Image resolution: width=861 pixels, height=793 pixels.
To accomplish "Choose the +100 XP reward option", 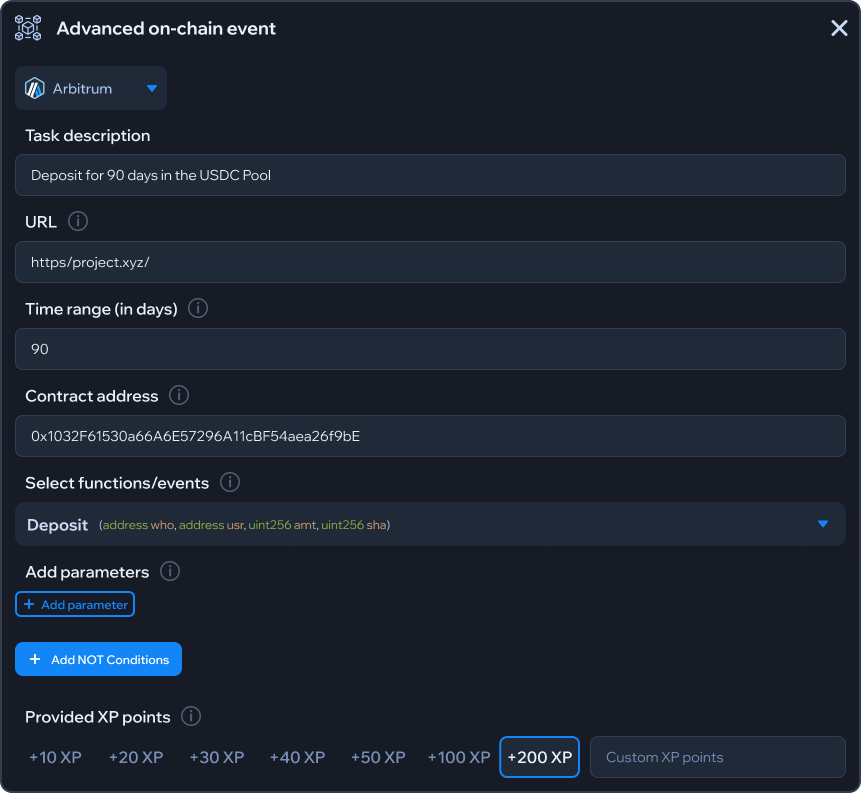I will click(x=459, y=757).
